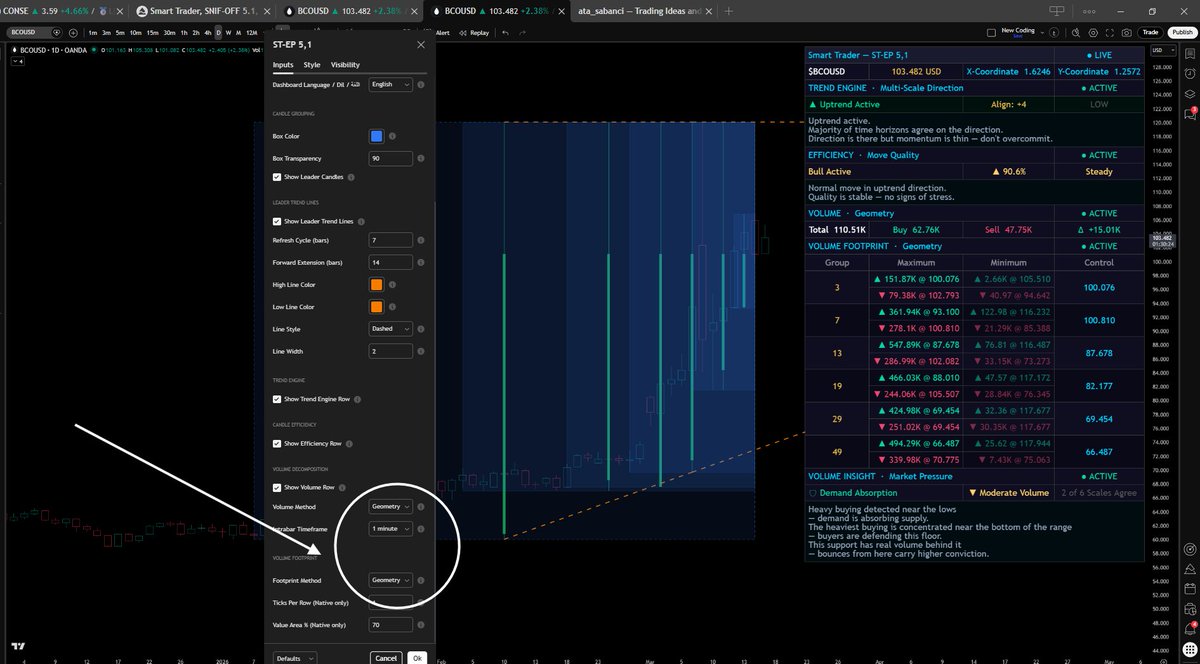Toggle Show Efficiency Row checkbox

pyautogui.click(x=277, y=443)
